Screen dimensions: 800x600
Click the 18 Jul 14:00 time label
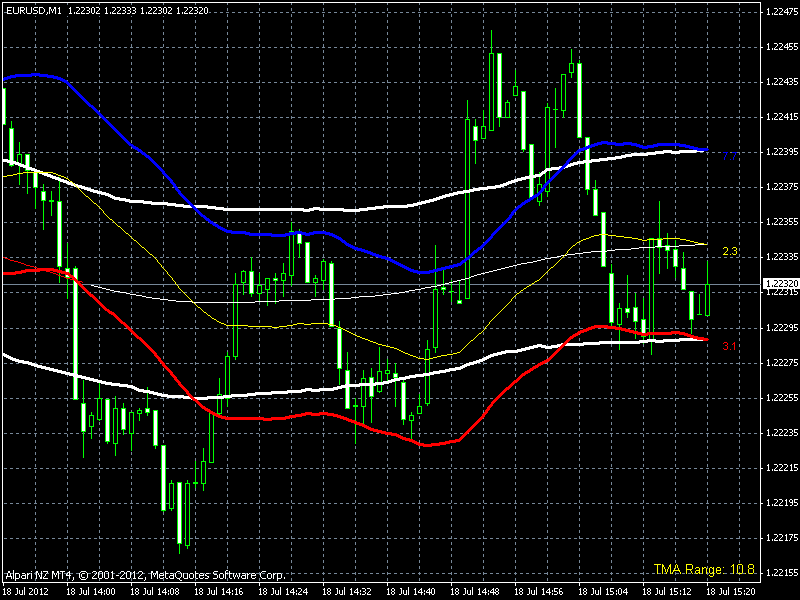pos(91,592)
